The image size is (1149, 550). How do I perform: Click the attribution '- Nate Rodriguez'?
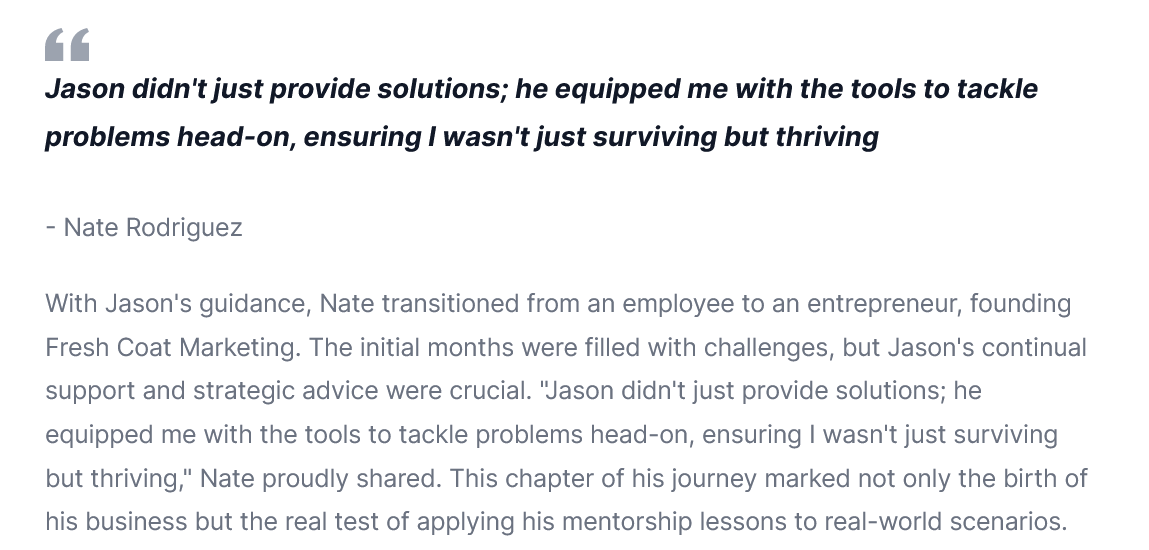click(144, 228)
